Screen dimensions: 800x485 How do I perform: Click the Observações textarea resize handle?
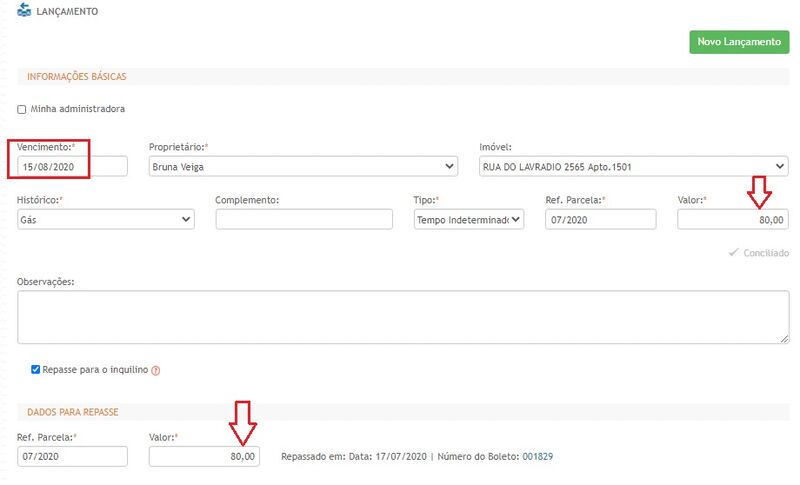tap(783, 339)
